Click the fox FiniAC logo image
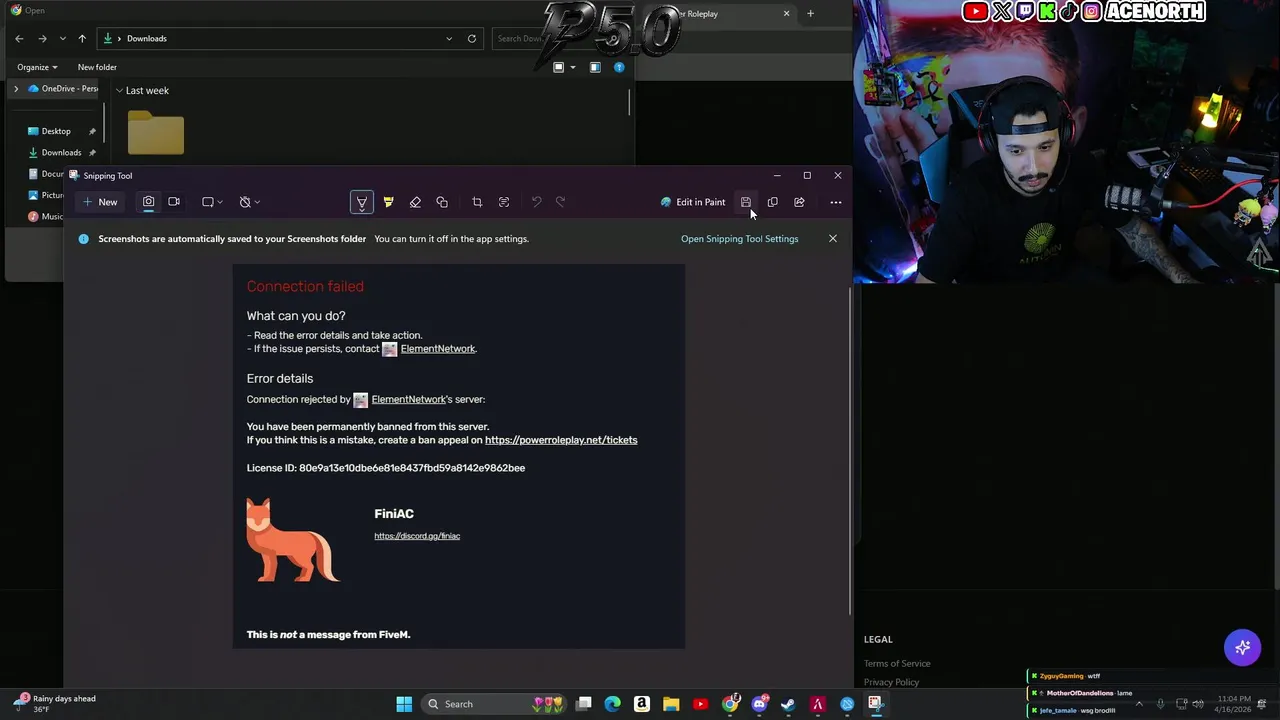 pyautogui.click(x=292, y=540)
